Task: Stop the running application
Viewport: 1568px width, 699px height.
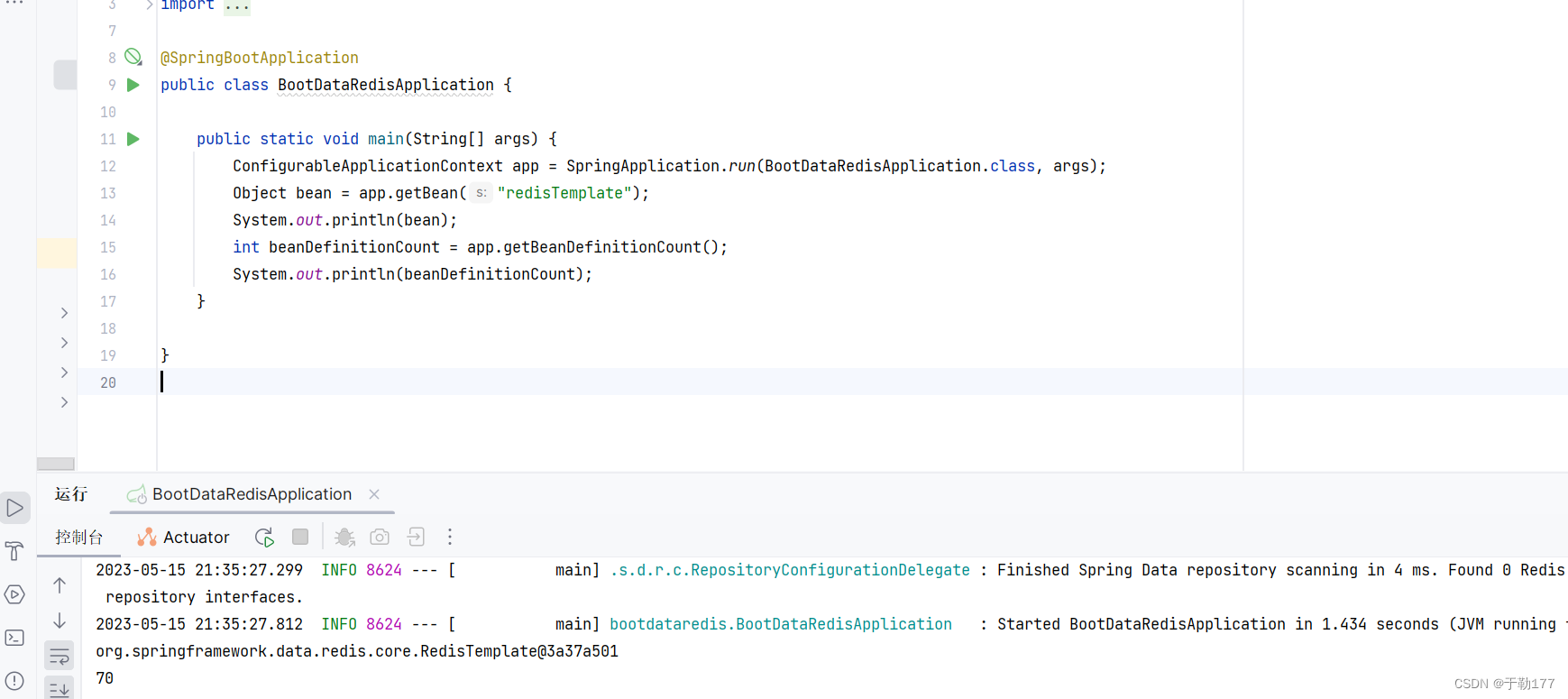Action: (300, 537)
